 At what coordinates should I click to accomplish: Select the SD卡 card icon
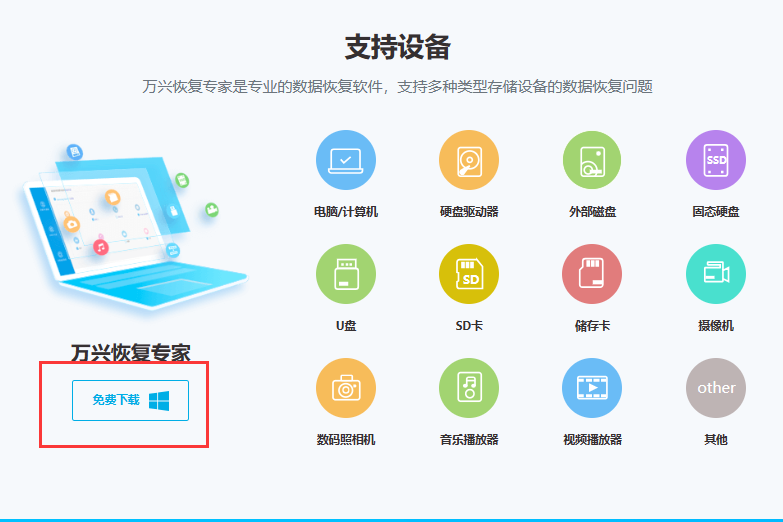[x=468, y=274]
